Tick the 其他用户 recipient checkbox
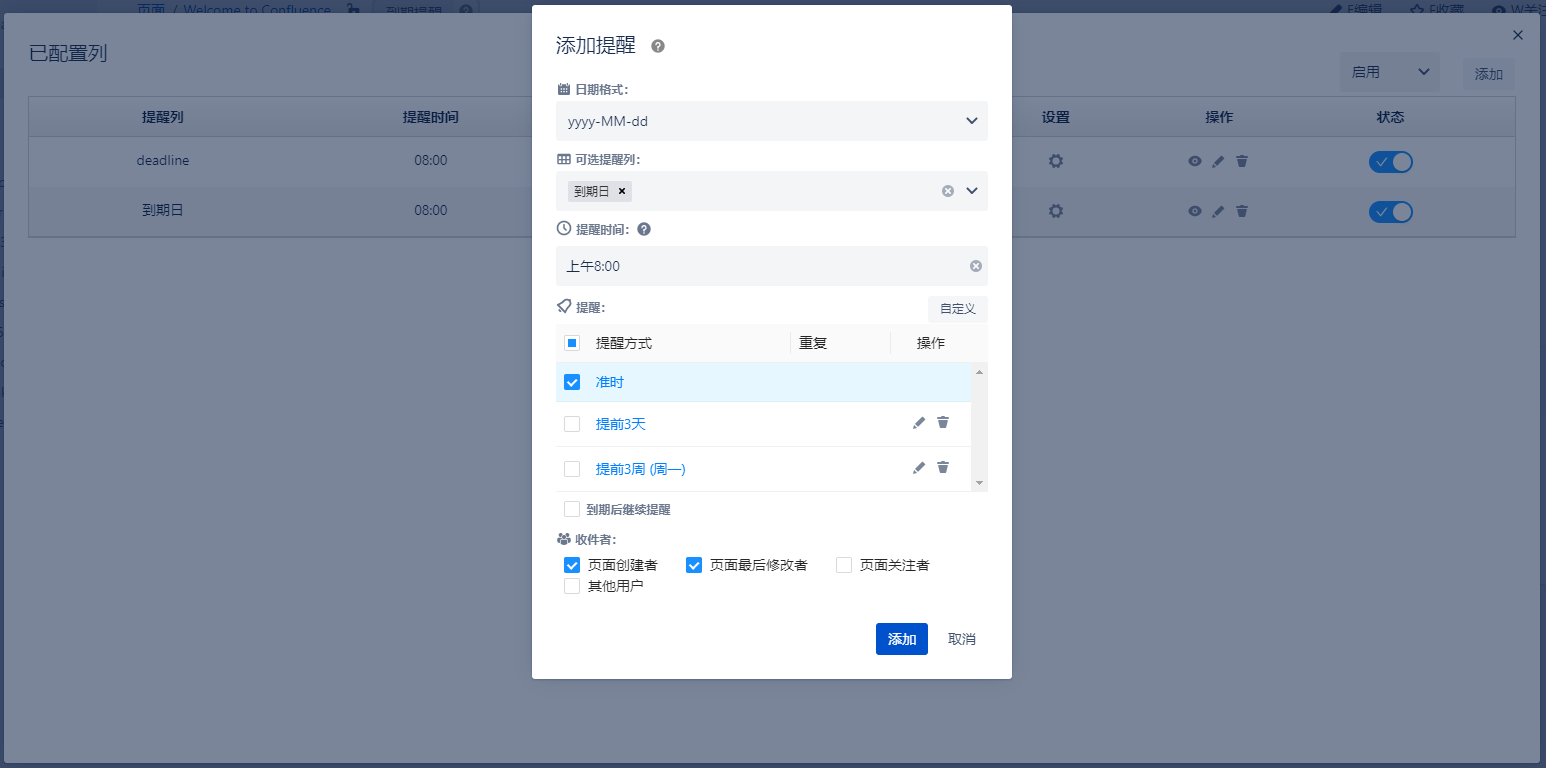This screenshot has height=768, width=1546. [x=572, y=586]
